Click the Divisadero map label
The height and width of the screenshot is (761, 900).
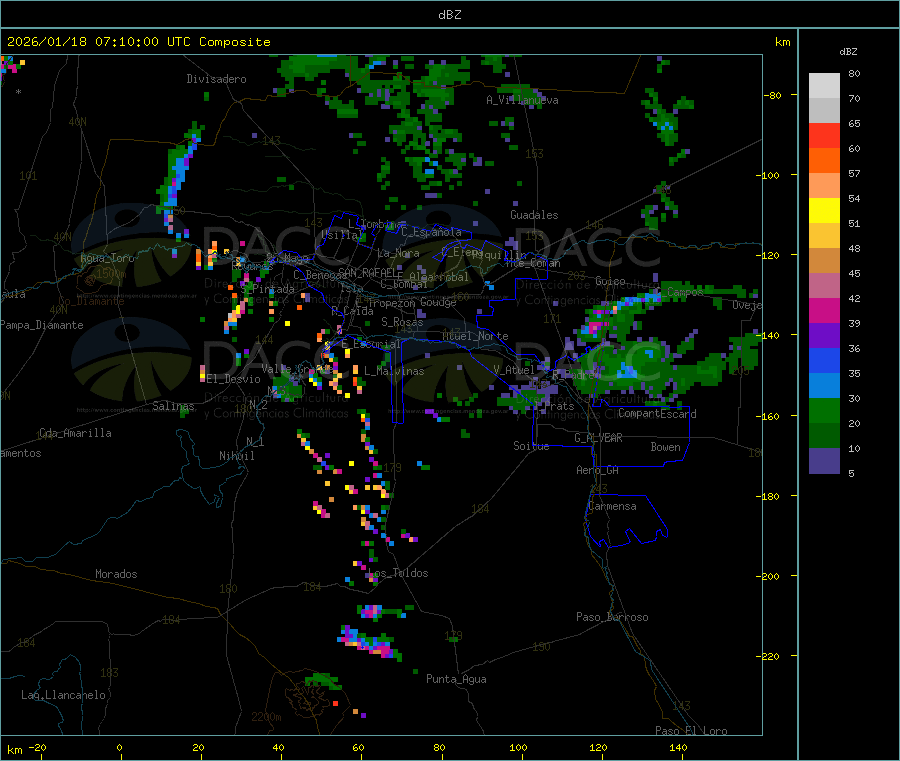point(216,79)
